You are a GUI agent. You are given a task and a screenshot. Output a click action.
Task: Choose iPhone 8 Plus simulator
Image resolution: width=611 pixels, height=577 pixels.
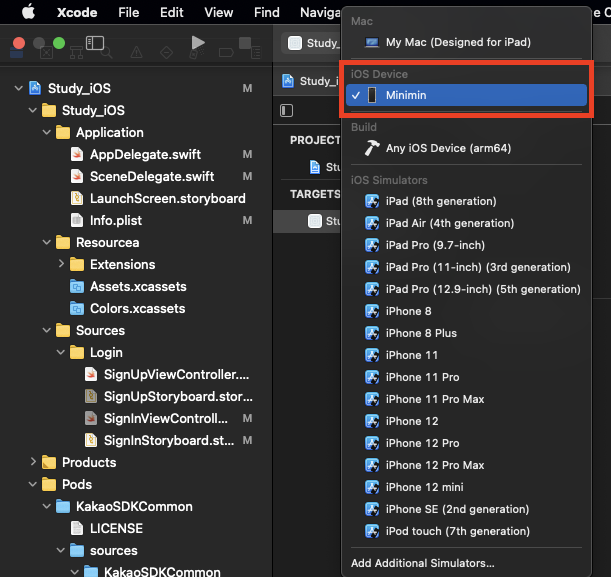[466, 333]
